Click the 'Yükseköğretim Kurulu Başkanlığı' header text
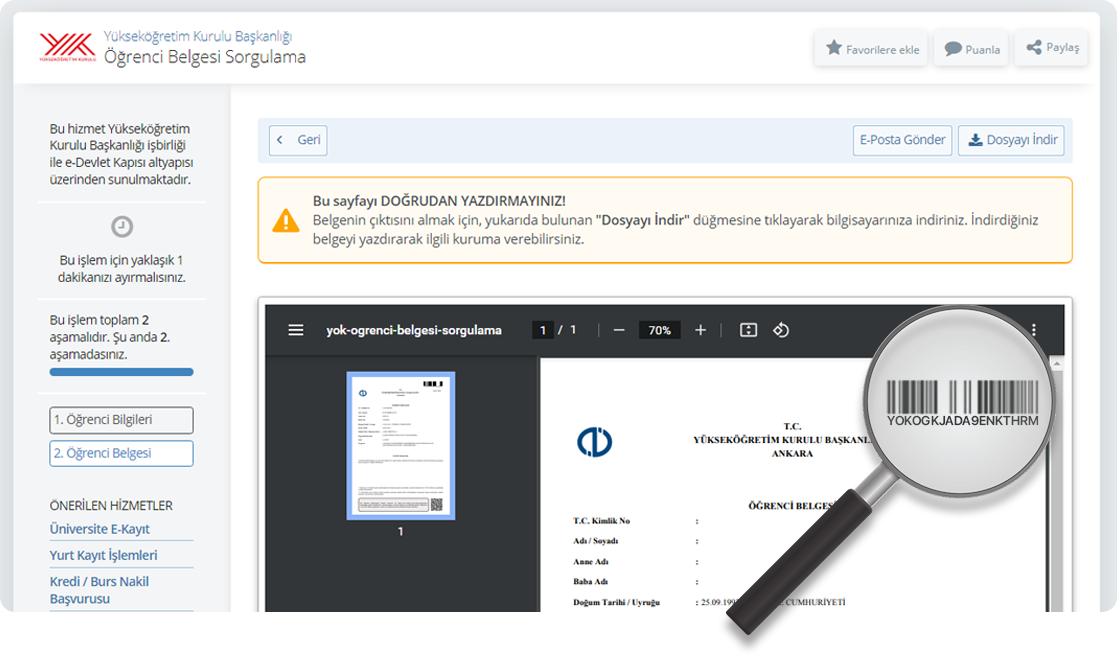1117x656 pixels. click(x=198, y=36)
